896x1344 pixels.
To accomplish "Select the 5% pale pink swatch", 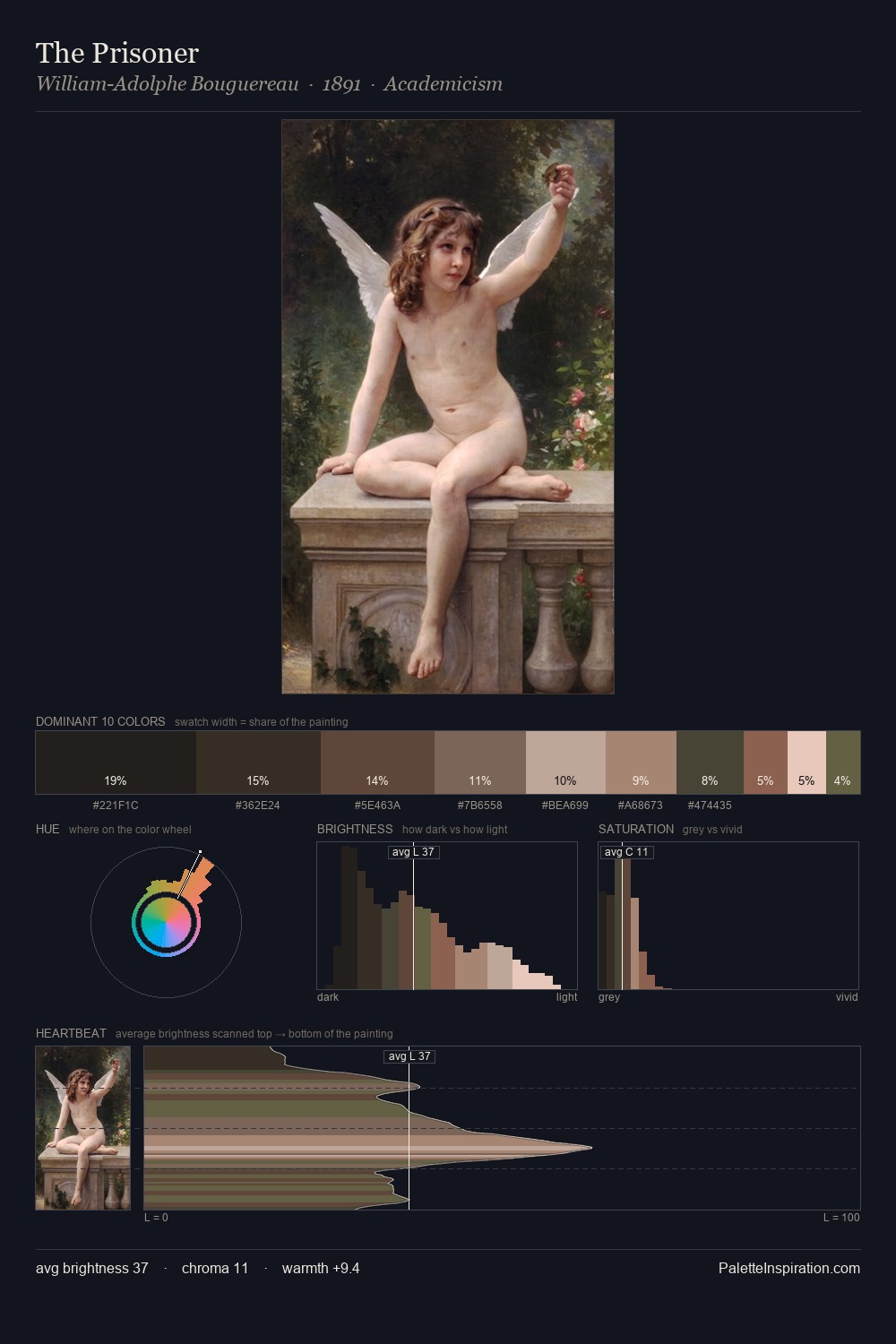I will [x=806, y=762].
